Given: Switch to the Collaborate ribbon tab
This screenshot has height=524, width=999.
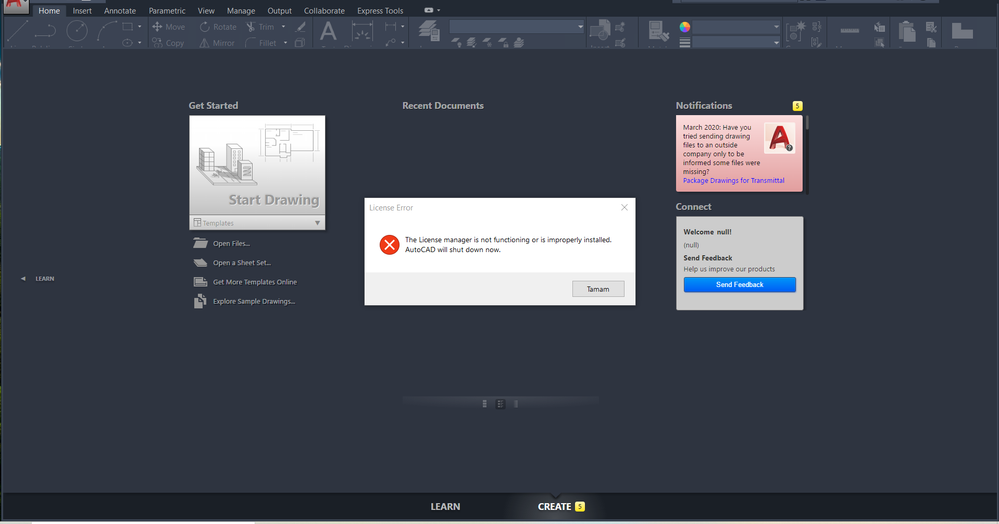Looking at the screenshot, I should [324, 11].
